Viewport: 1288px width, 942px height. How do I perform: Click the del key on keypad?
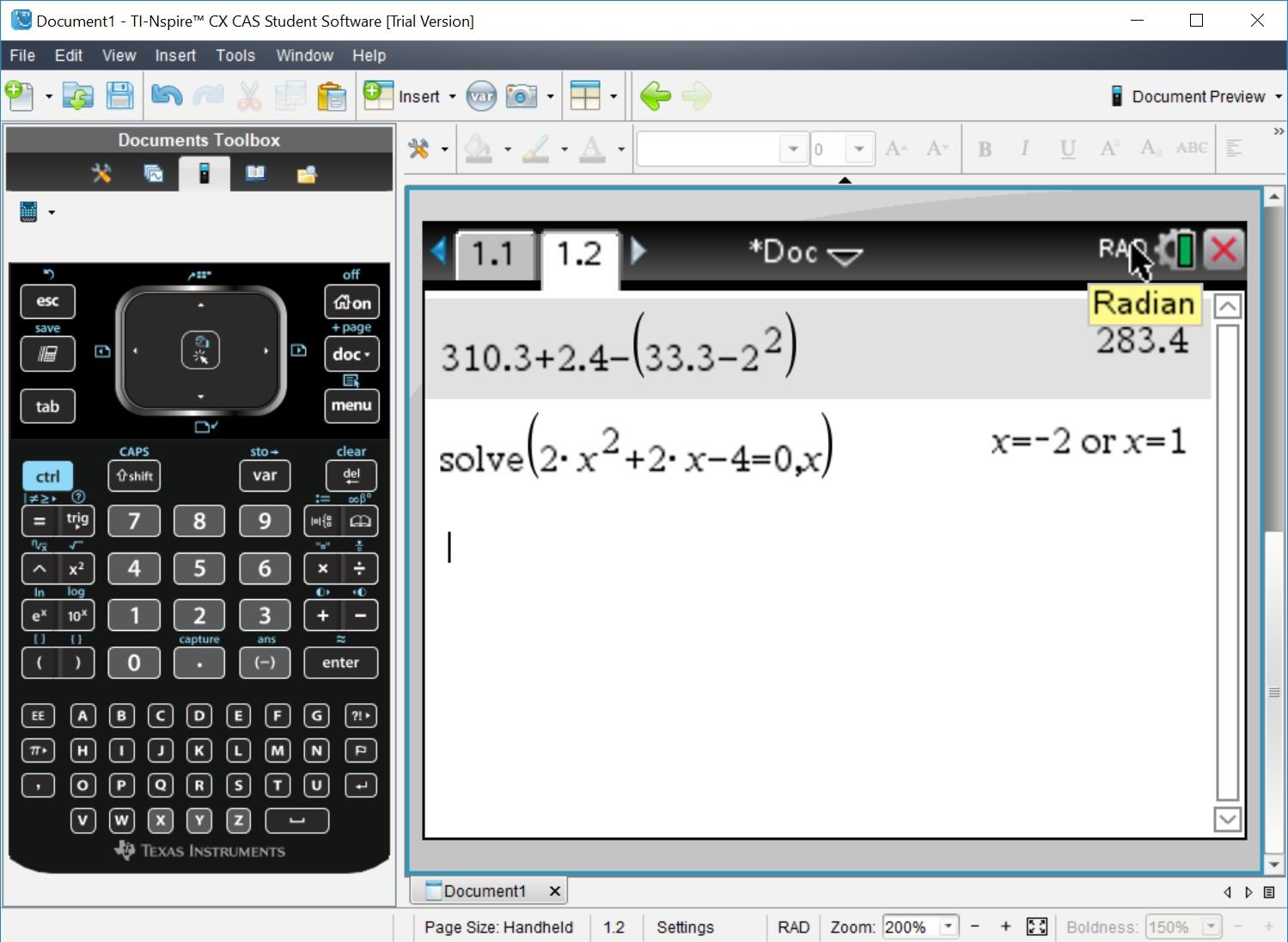[x=351, y=476]
